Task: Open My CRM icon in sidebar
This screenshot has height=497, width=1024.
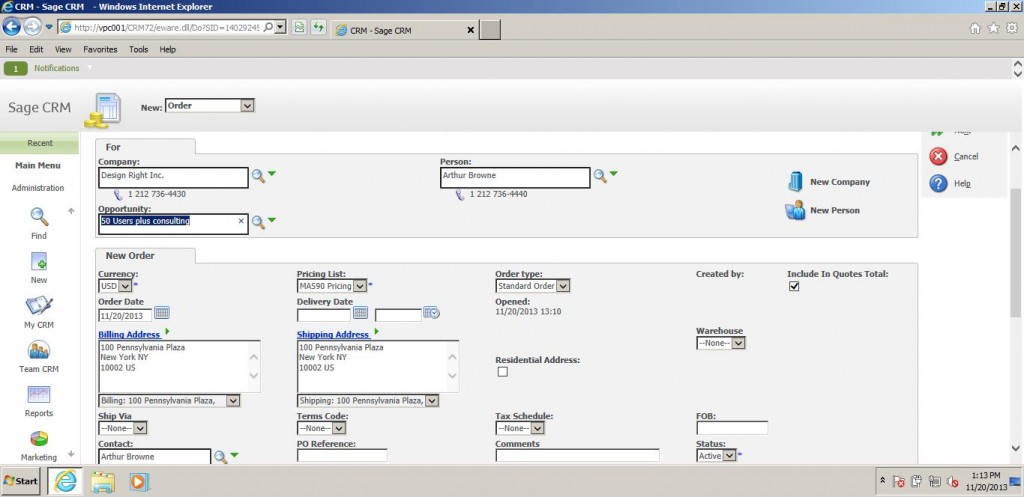Action: pyautogui.click(x=39, y=306)
